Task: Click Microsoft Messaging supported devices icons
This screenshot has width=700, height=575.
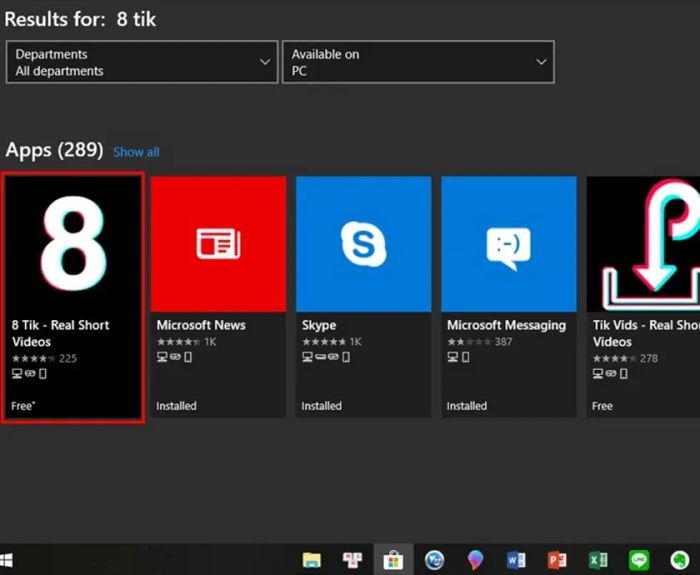Action: pos(458,357)
